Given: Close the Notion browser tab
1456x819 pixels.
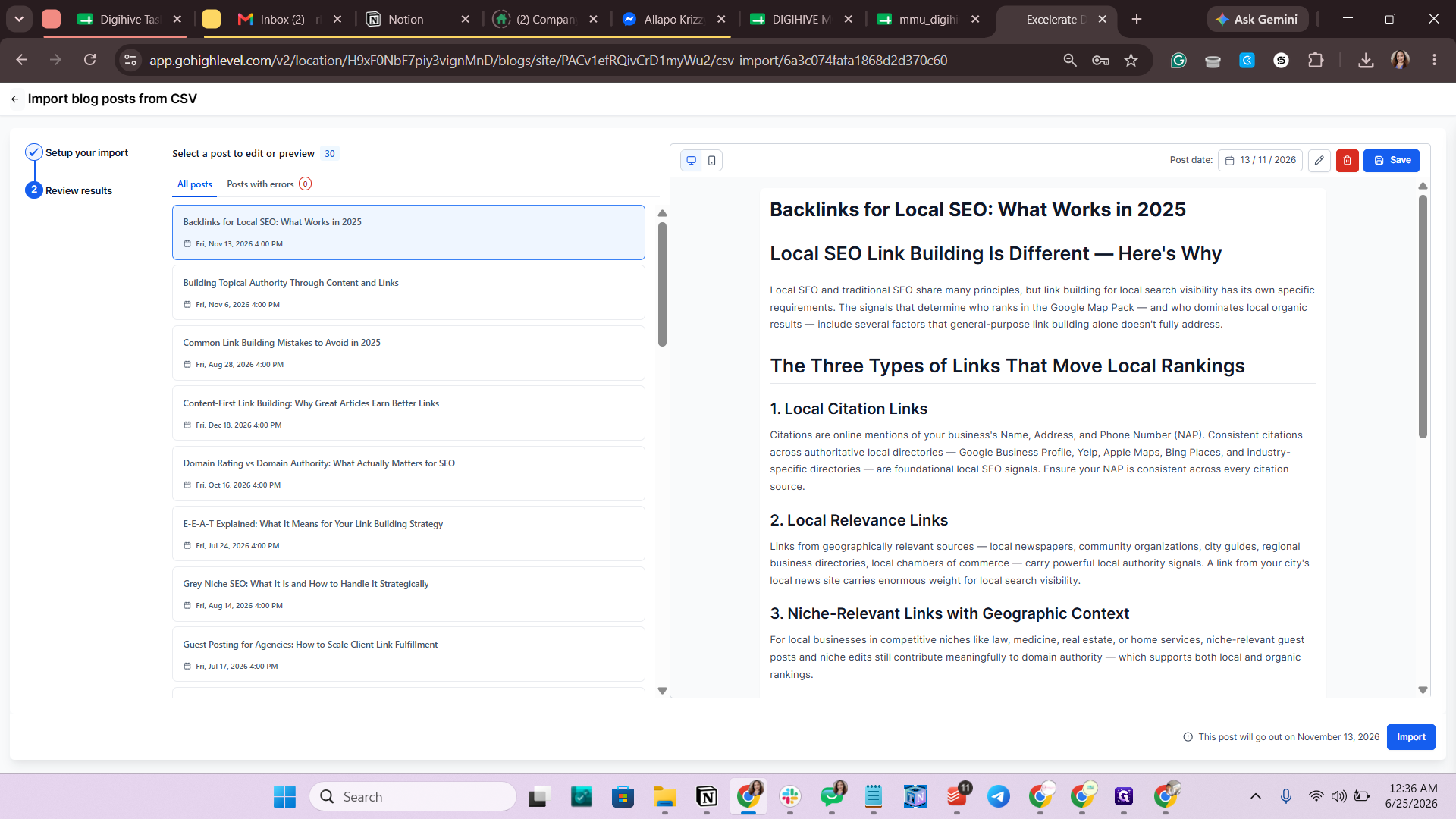Looking at the screenshot, I should click(466, 19).
